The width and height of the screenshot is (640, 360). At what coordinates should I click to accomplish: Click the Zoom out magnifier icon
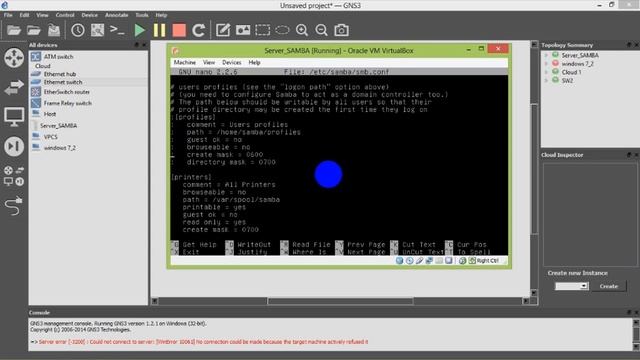click(322, 30)
